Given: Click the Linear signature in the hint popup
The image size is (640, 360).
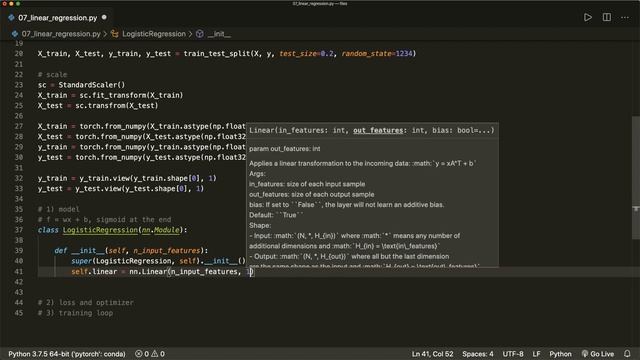Looking at the screenshot, I should pyautogui.click(x=371, y=130).
